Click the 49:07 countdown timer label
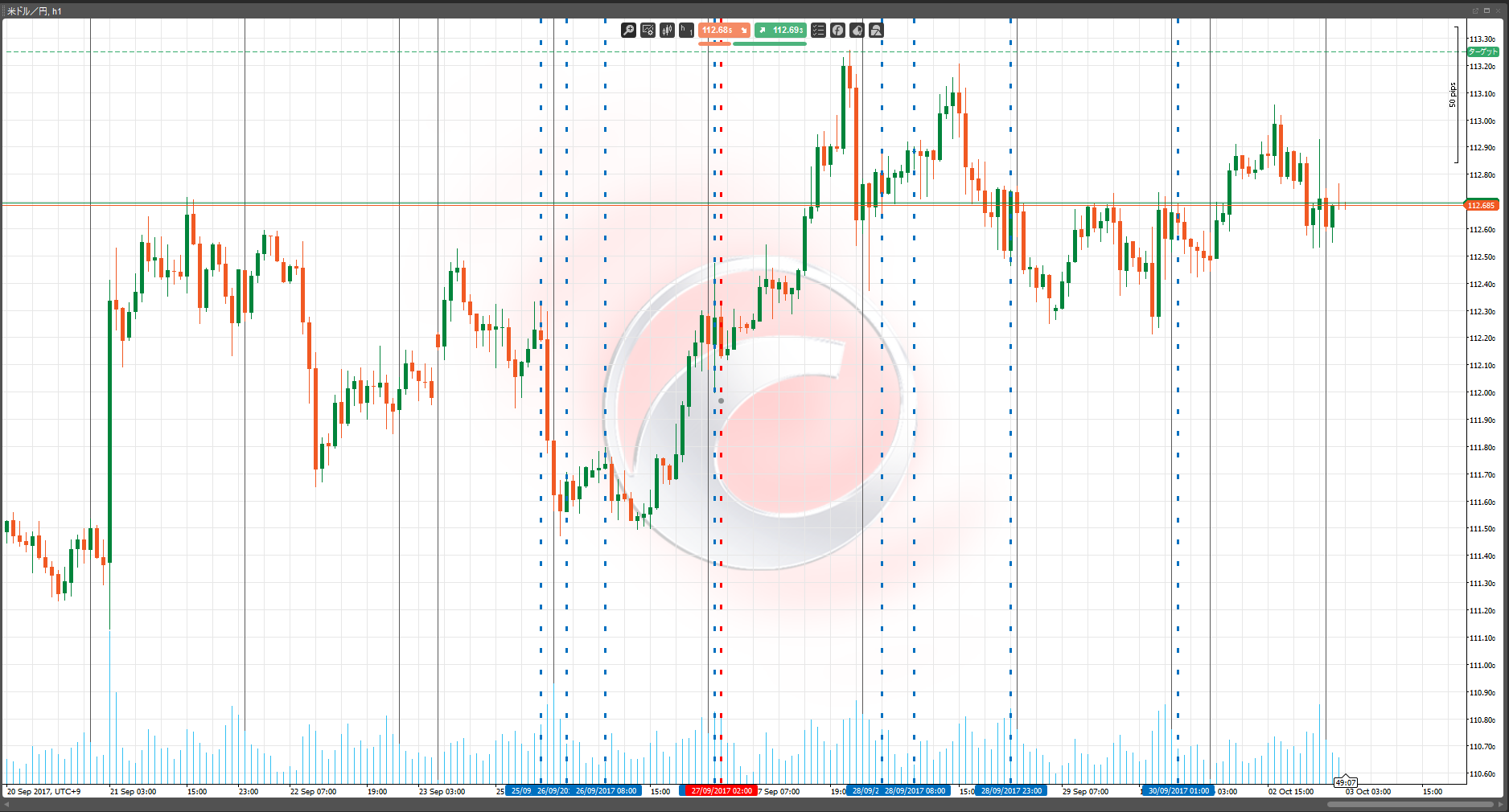Screen dimensions: 1509x812 coord(1346,782)
